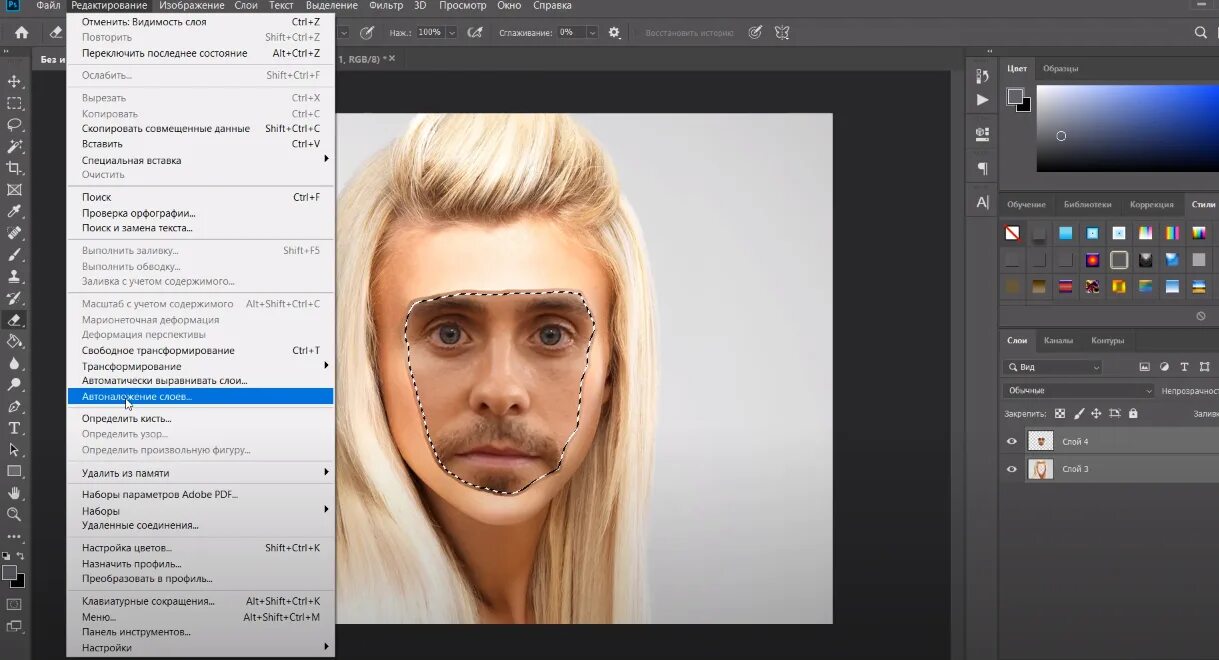The width and height of the screenshot is (1219, 660).
Task: Select the Eyedropper tool
Action: click(14, 211)
